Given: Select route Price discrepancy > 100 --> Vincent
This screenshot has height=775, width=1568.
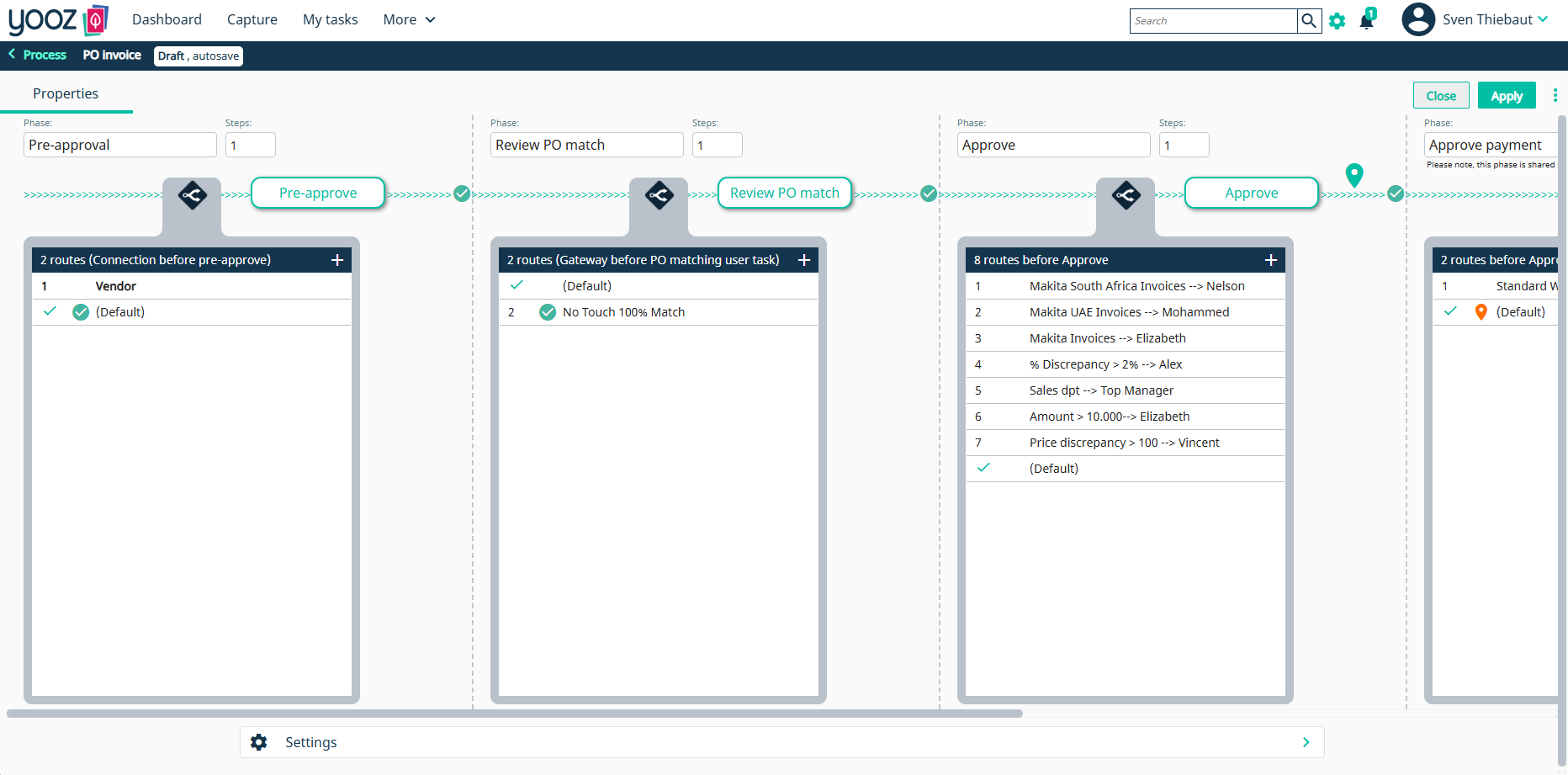Looking at the screenshot, I should (1126, 443).
